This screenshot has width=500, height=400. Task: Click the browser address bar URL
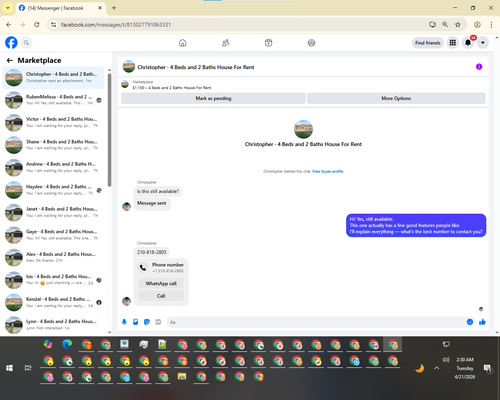[116, 25]
